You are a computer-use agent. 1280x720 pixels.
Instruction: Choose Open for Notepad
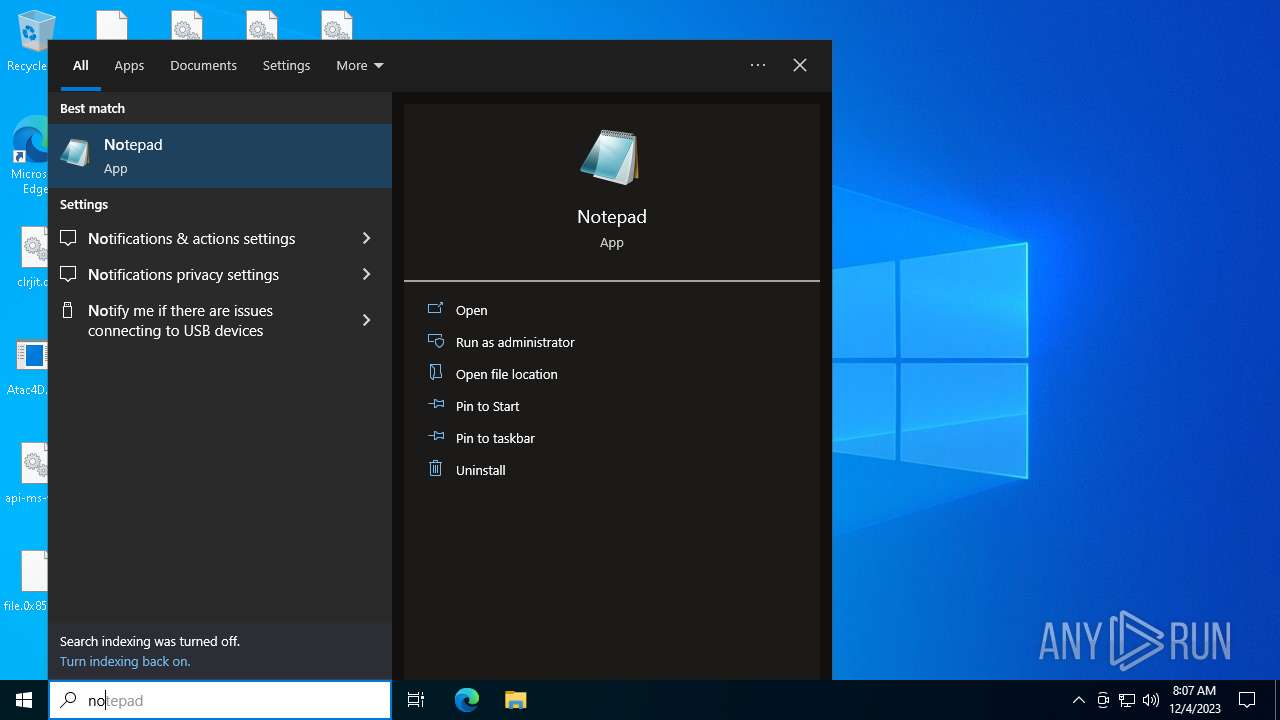pos(471,310)
